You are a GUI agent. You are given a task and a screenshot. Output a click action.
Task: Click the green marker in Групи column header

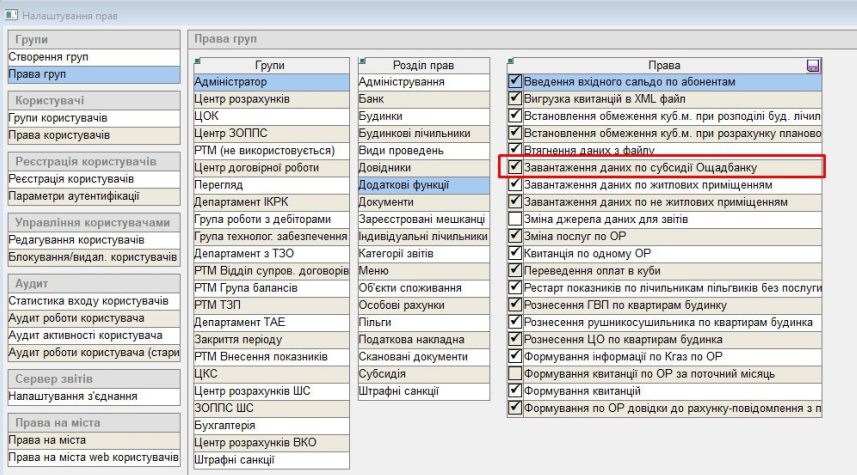(x=198, y=61)
